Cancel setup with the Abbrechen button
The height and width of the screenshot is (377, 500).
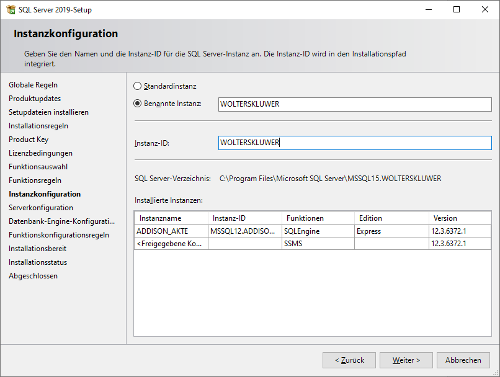click(463, 360)
